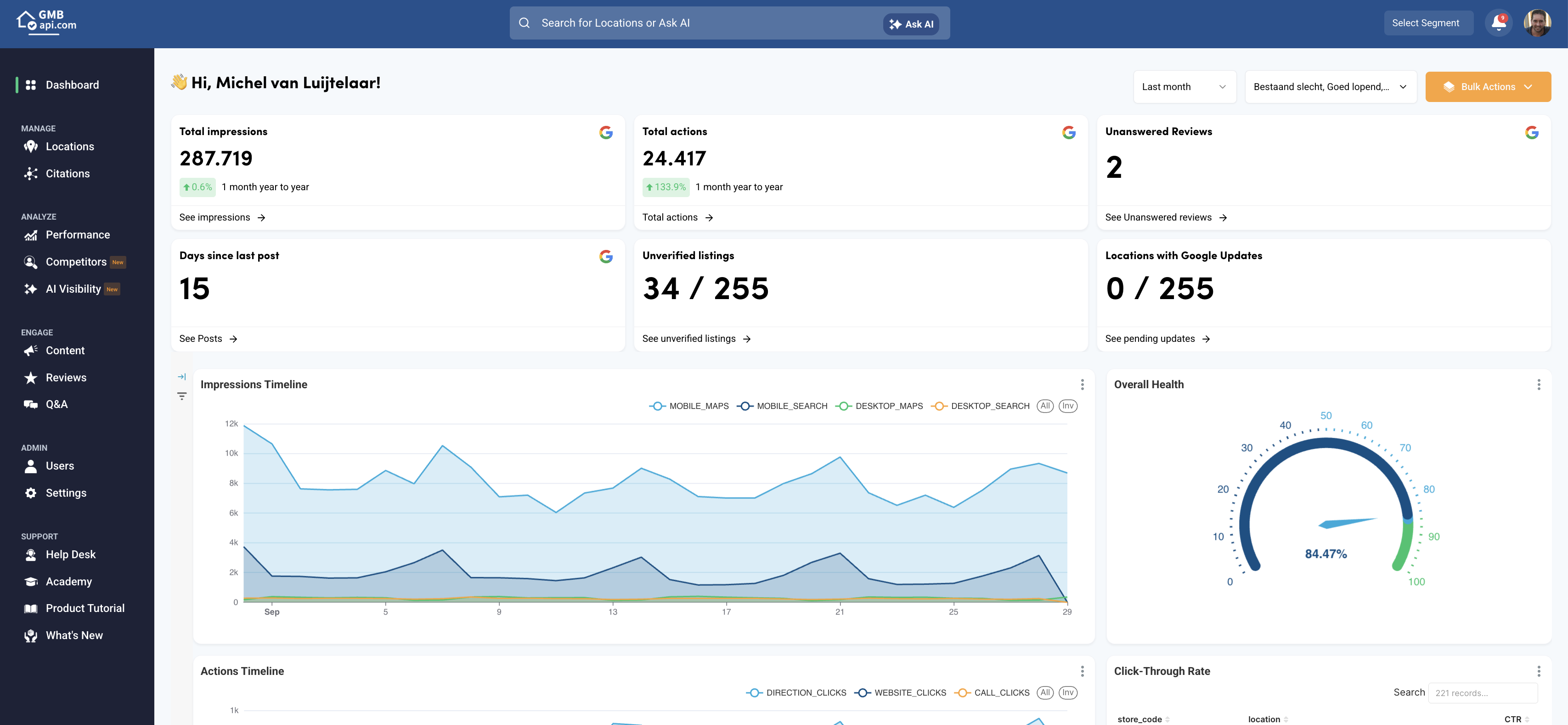Go to Reviews in the sidebar
Viewport: 1568px width, 725px height.
(66, 377)
